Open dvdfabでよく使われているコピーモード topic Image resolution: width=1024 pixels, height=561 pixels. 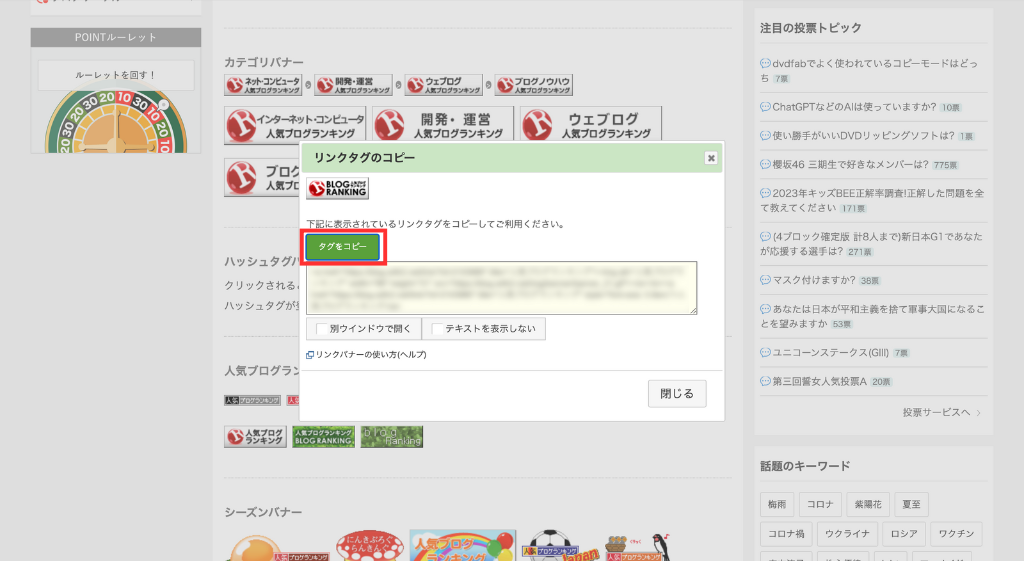click(869, 71)
